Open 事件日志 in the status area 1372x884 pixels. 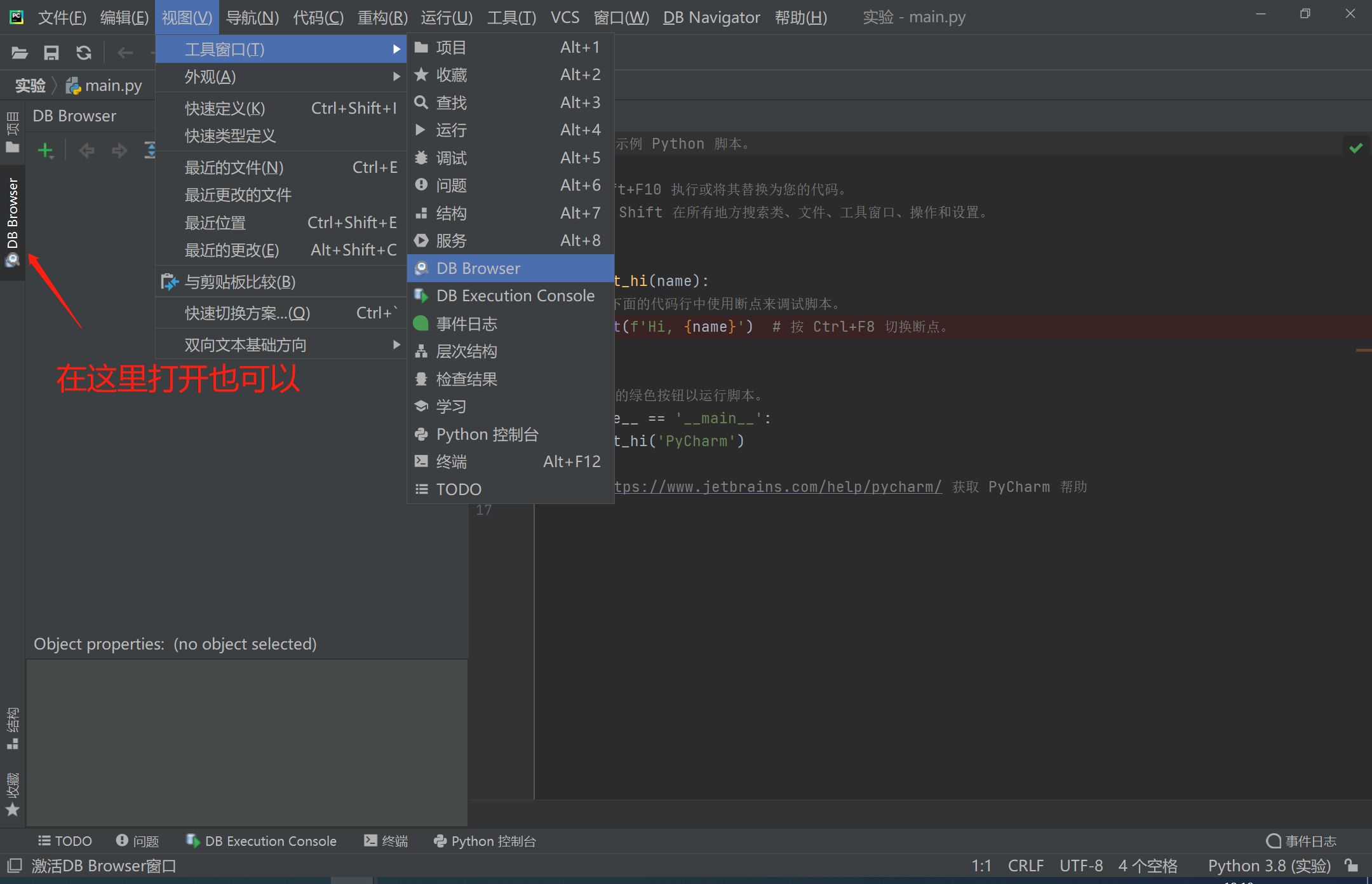coord(1301,841)
